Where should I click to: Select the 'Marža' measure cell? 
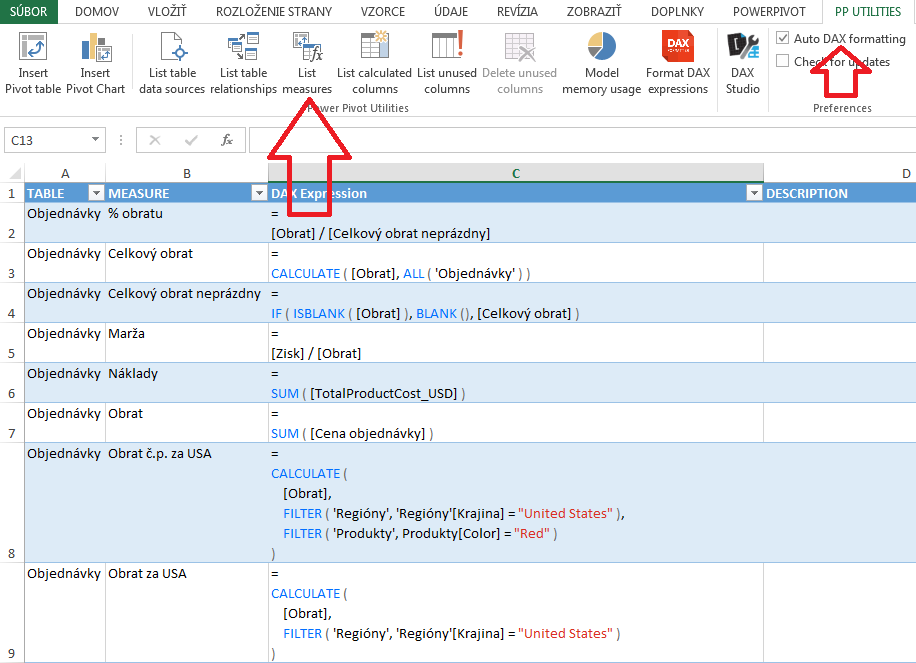point(187,342)
